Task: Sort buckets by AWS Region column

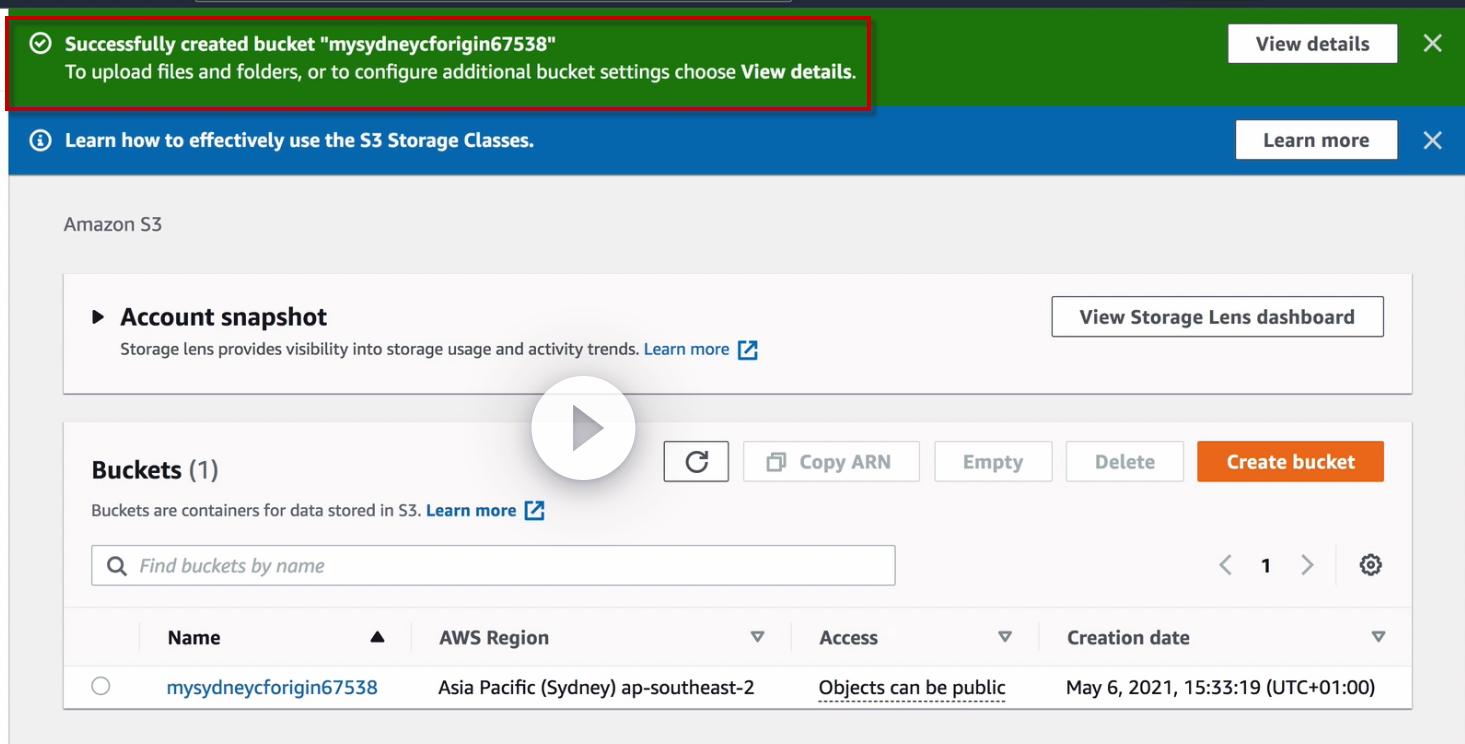Action: pyautogui.click(x=757, y=637)
